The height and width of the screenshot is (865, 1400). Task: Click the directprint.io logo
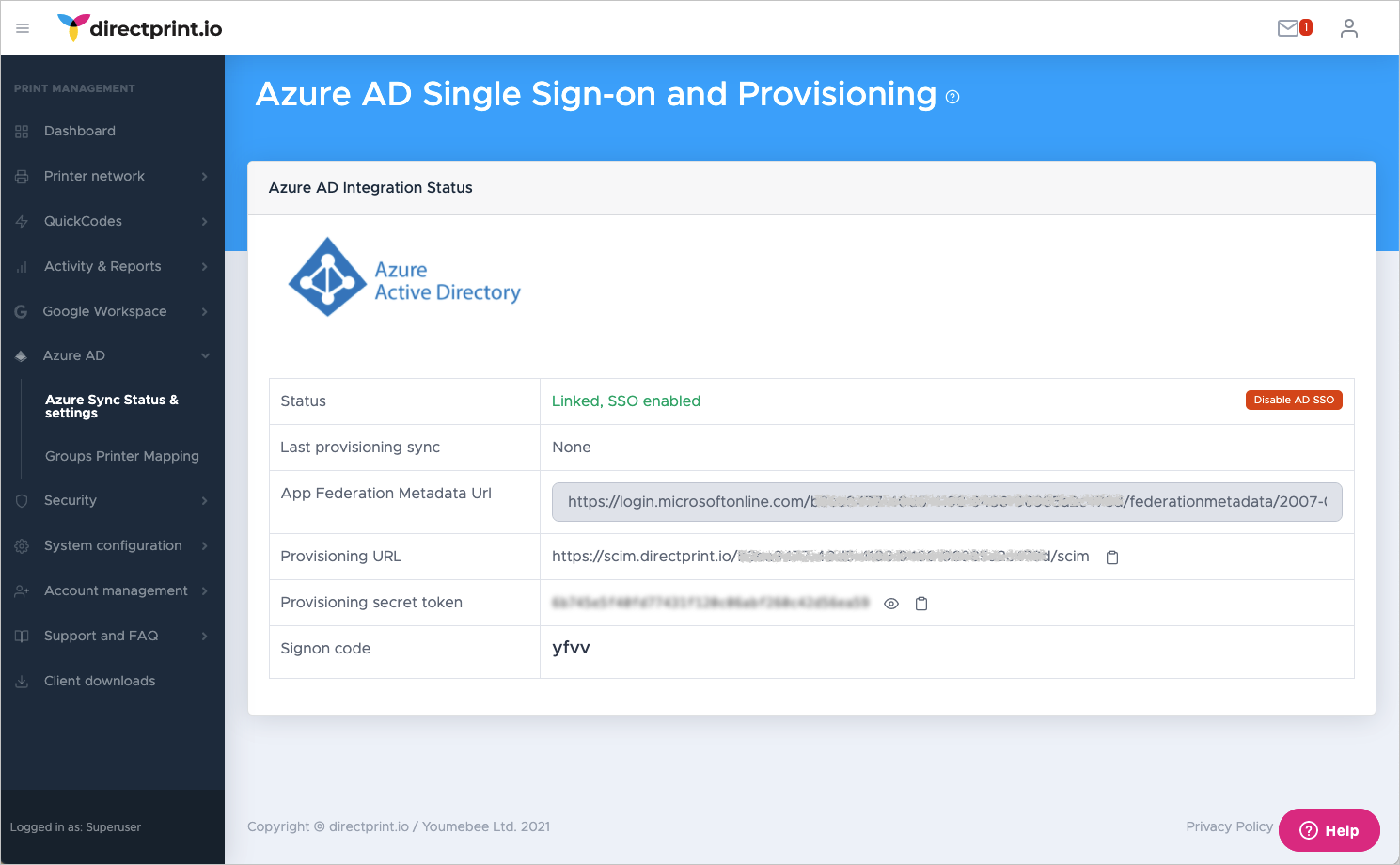click(139, 28)
